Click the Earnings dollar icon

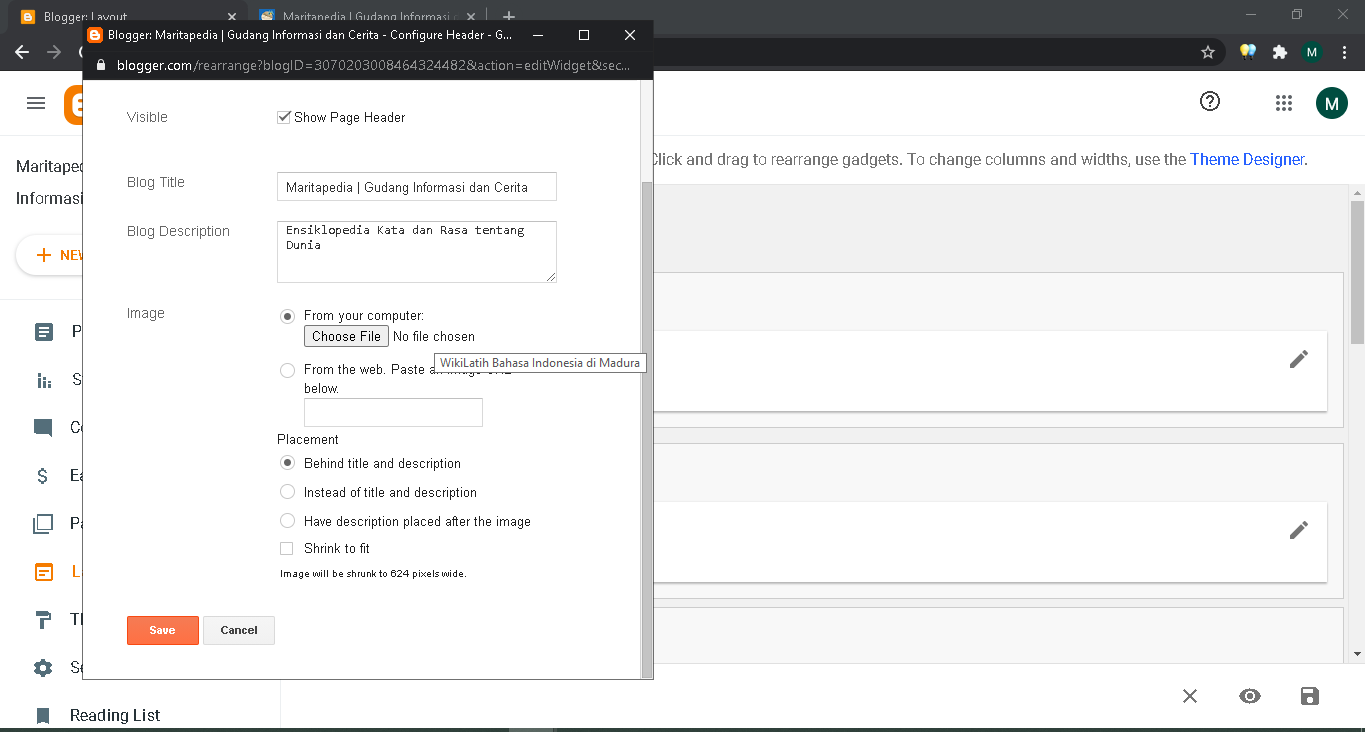point(43,476)
